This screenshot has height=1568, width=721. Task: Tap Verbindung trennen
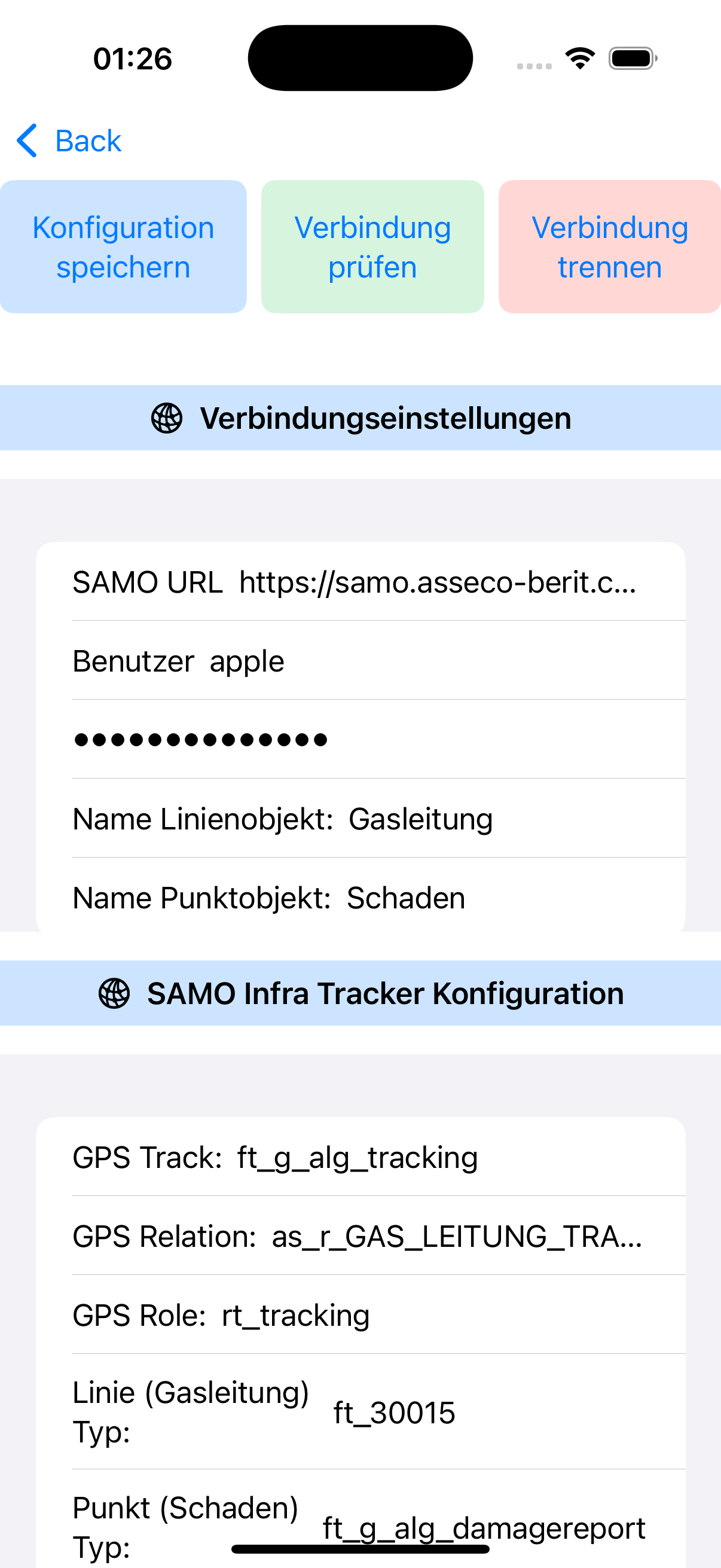610,246
